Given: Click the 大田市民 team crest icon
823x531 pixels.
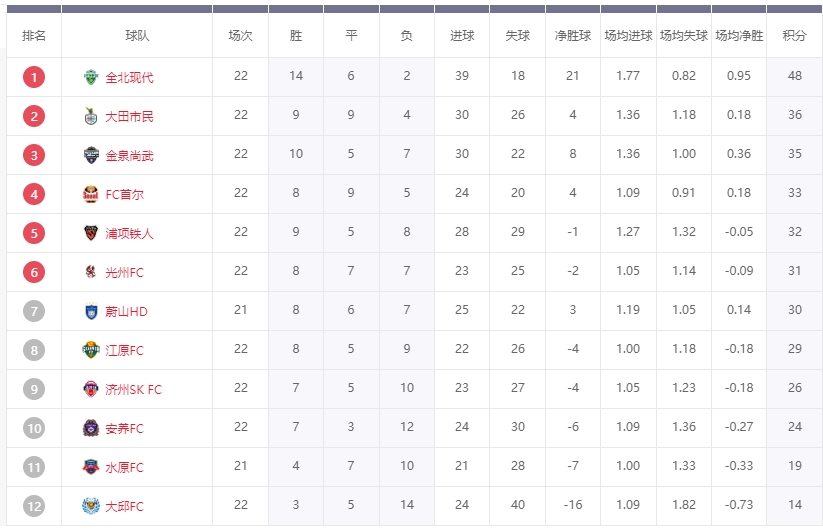Looking at the screenshot, I should click(x=92, y=116).
